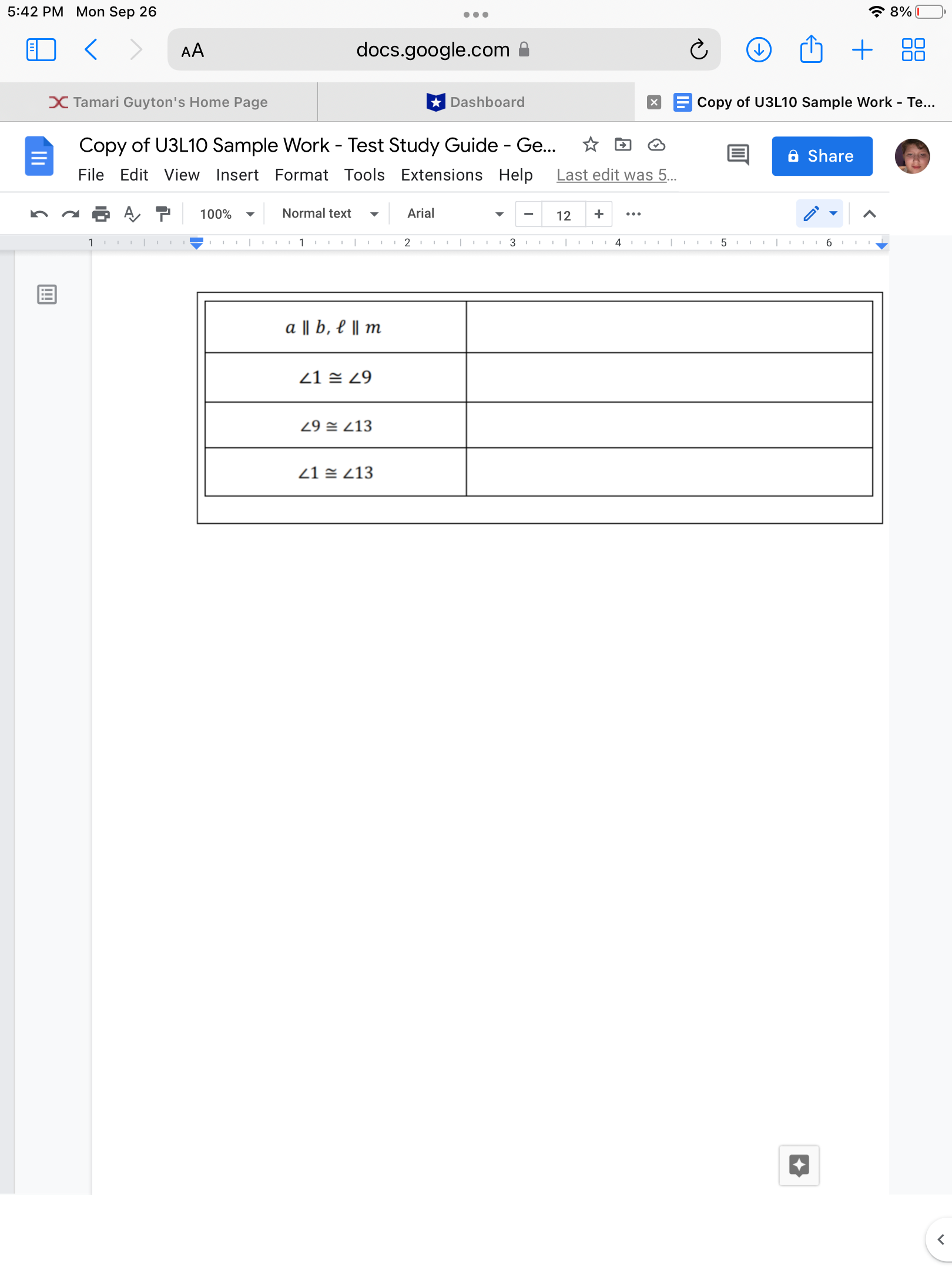Image resolution: width=952 pixels, height=1270 pixels.
Task: Open a new Safari tab
Action: [x=862, y=50]
